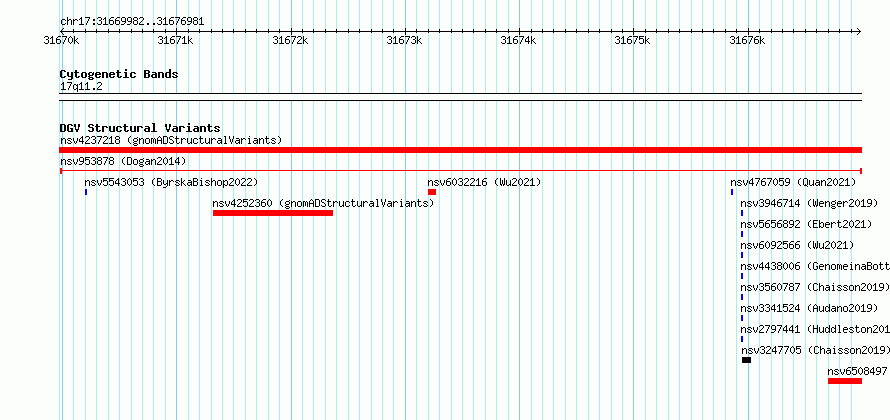
Task: Click the nsv4767059 (Quan2021) label
Action: (x=793, y=182)
